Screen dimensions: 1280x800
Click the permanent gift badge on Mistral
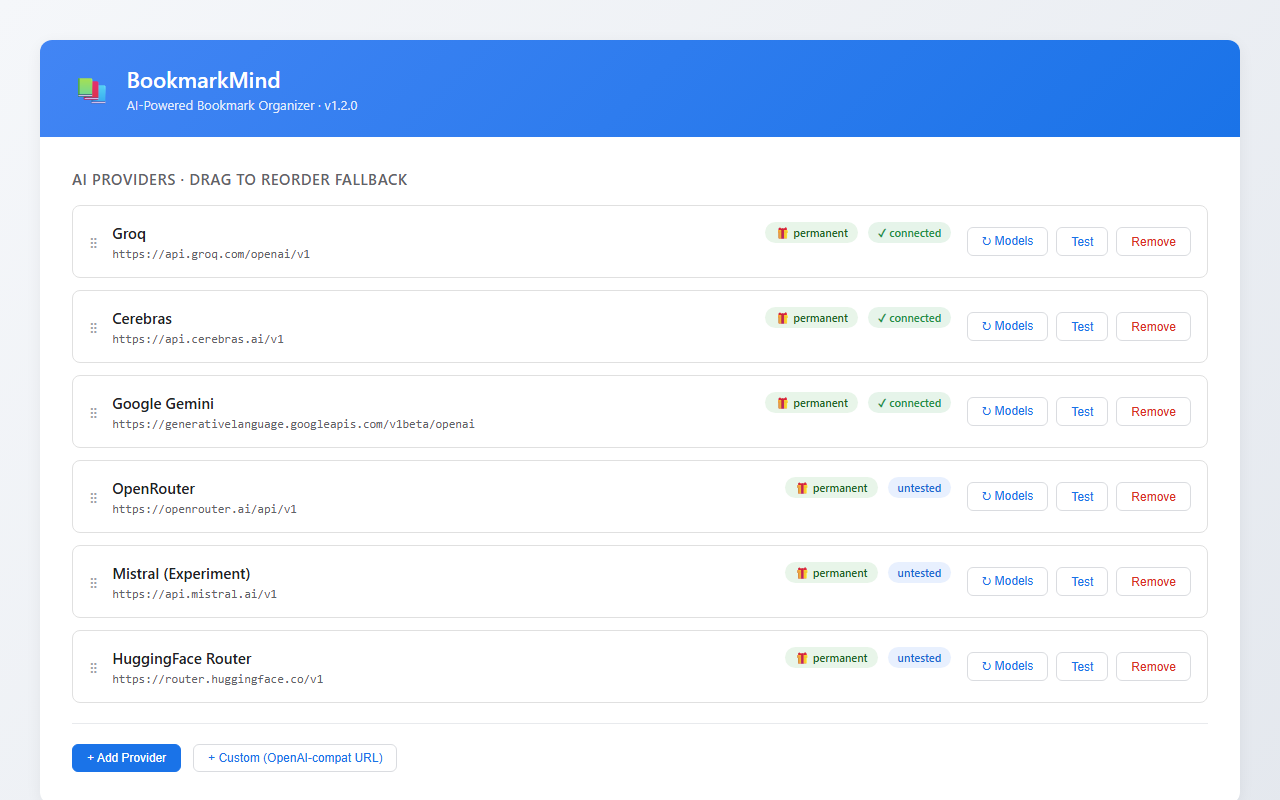pos(831,573)
